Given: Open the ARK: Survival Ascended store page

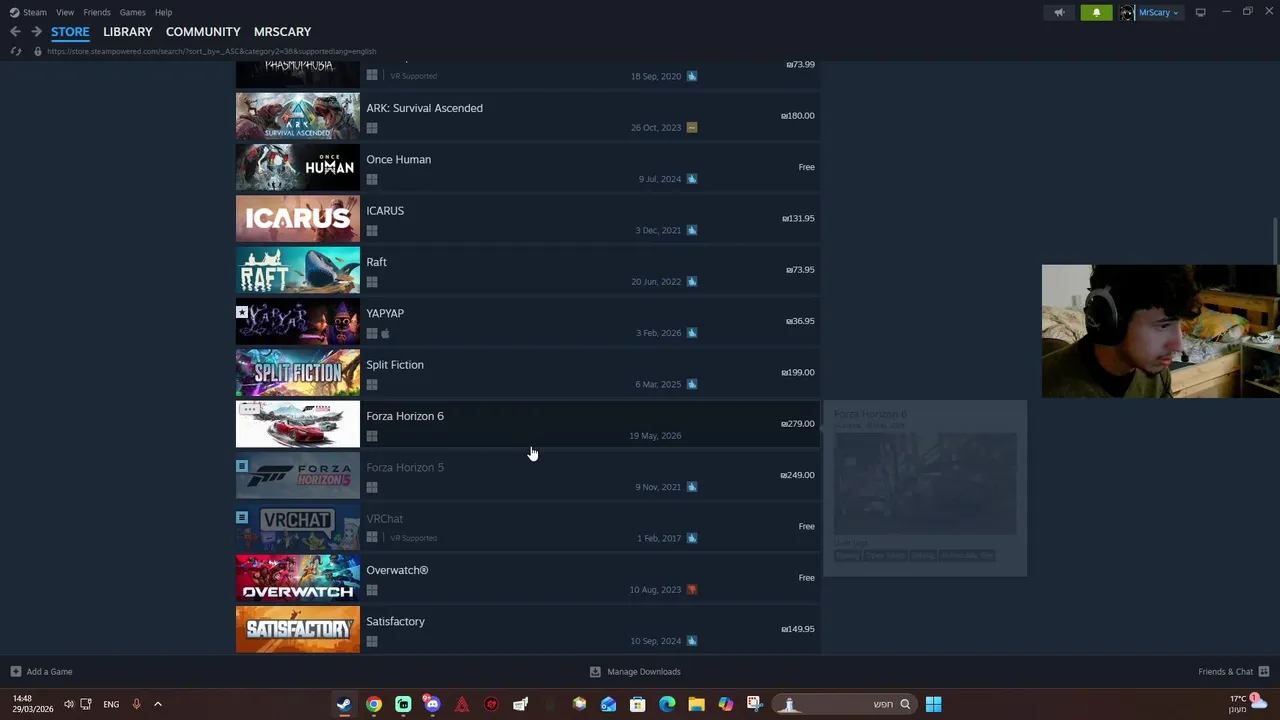Looking at the screenshot, I should pos(528,116).
